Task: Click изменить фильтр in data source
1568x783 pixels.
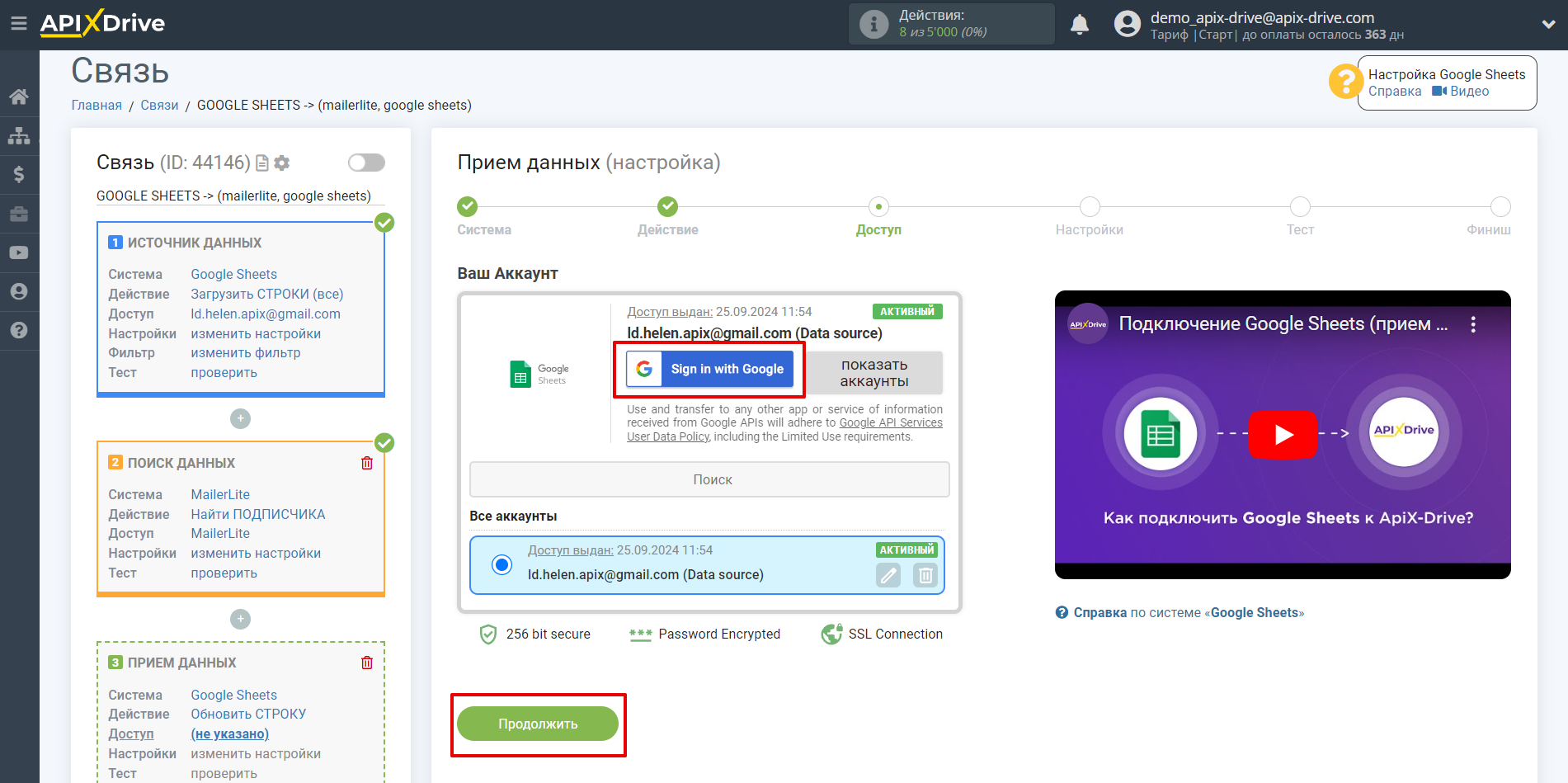Action: pos(246,352)
